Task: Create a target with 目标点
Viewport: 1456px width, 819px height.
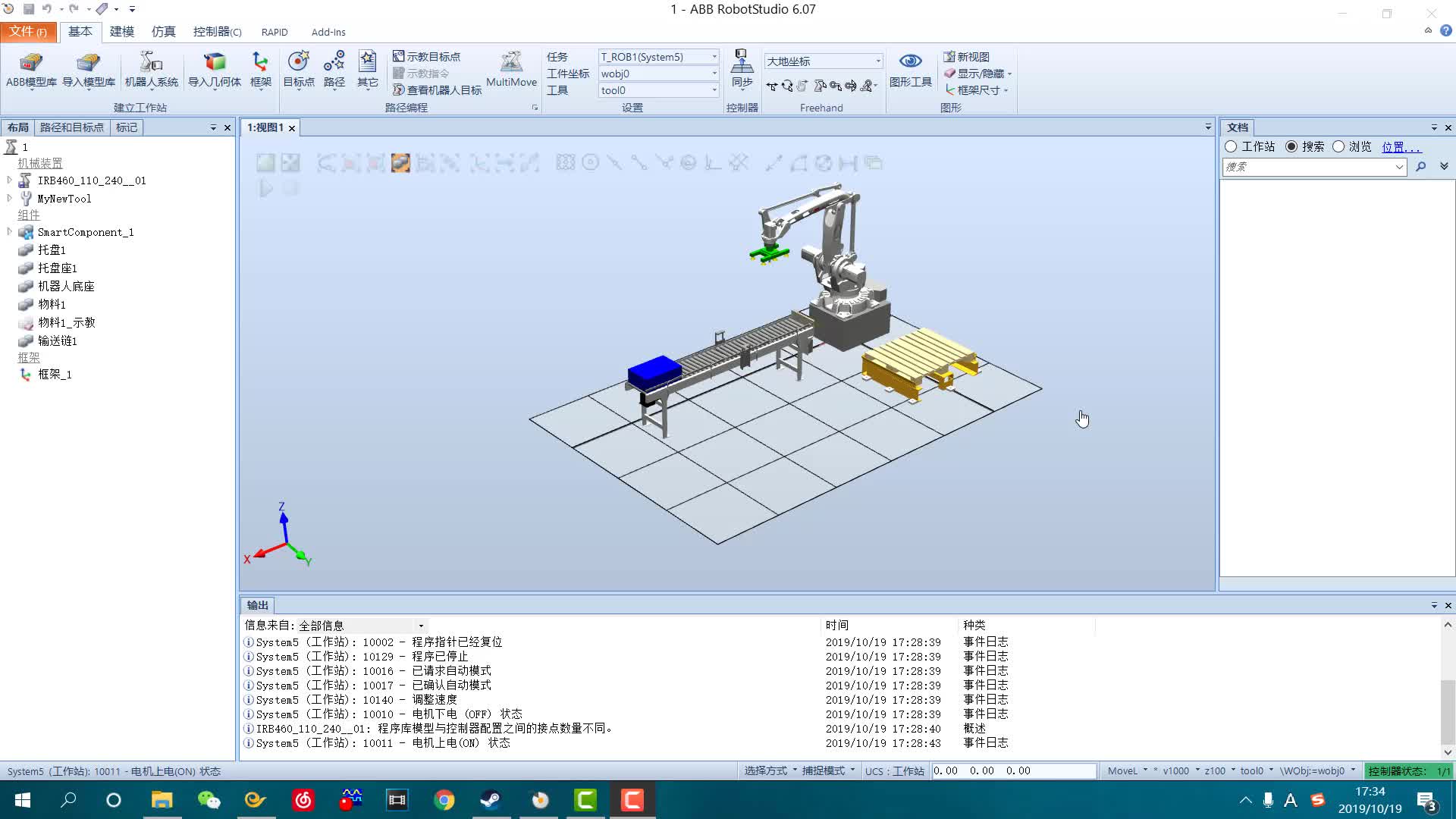Action: coord(299,71)
